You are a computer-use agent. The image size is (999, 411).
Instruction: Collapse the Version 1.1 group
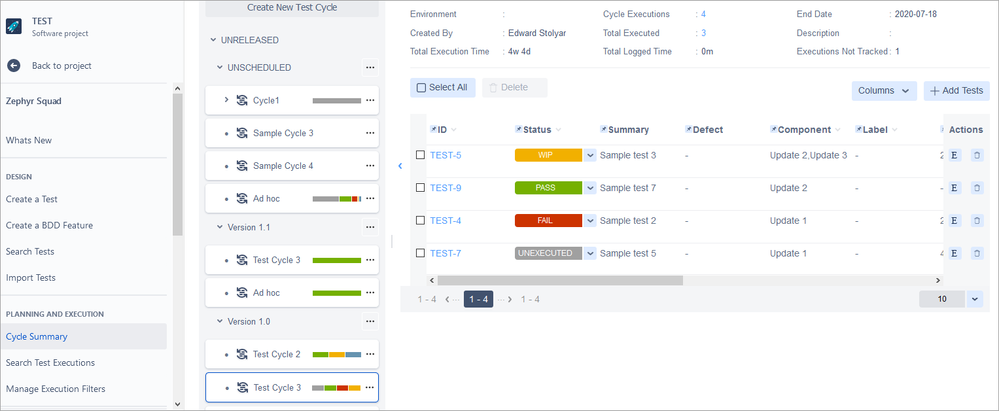click(220, 227)
